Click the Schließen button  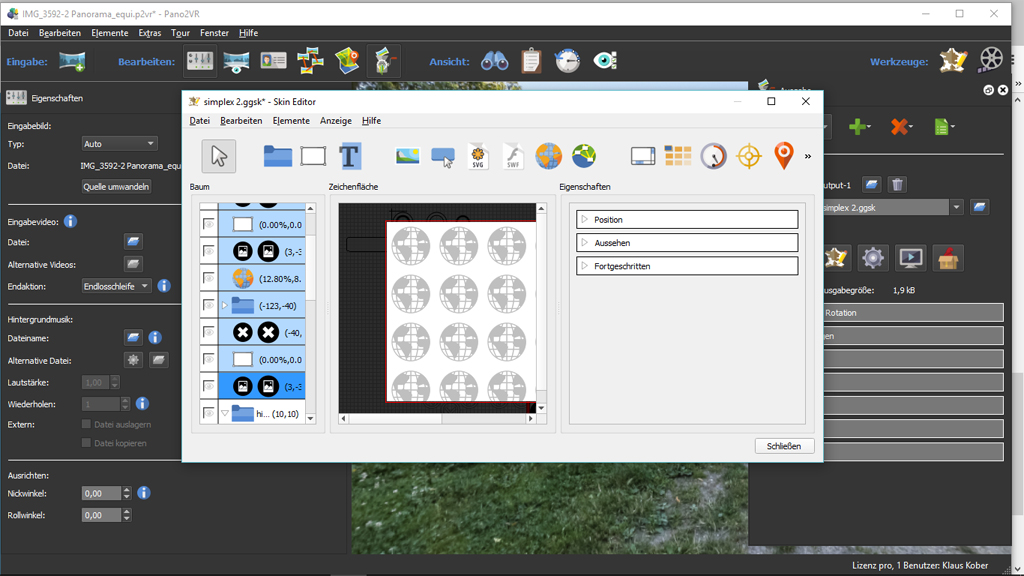[x=784, y=446]
